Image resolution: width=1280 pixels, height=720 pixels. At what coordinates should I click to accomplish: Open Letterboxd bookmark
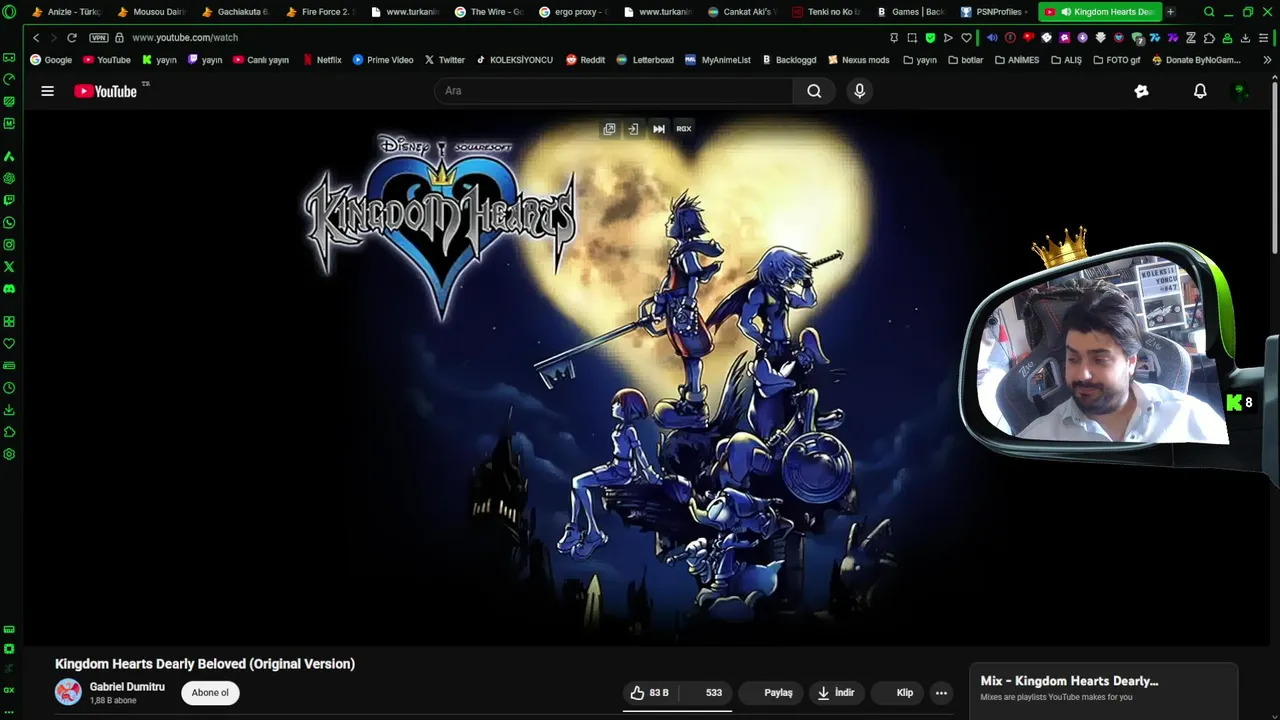pyautogui.click(x=646, y=60)
